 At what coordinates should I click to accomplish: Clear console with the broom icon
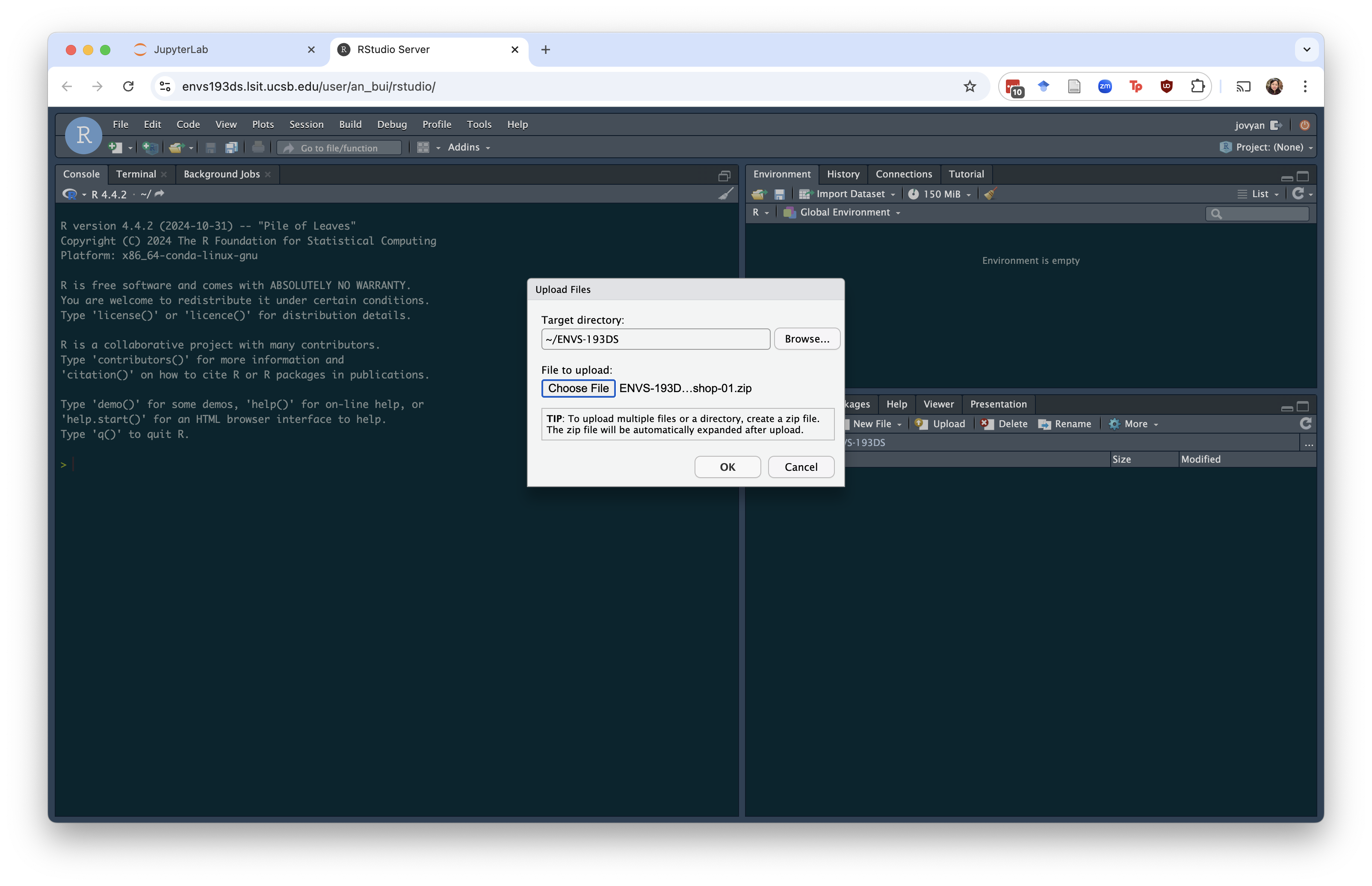point(725,194)
